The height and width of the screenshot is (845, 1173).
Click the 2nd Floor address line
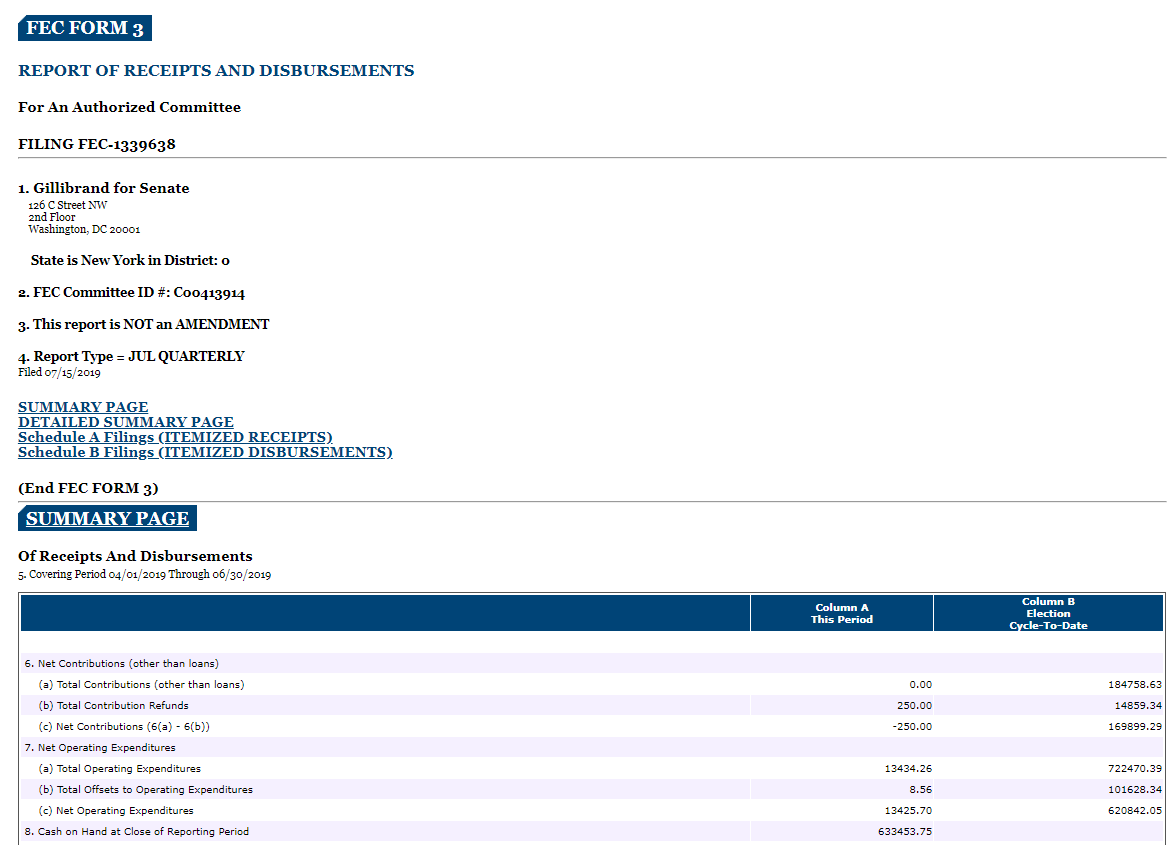click(52, 217)
